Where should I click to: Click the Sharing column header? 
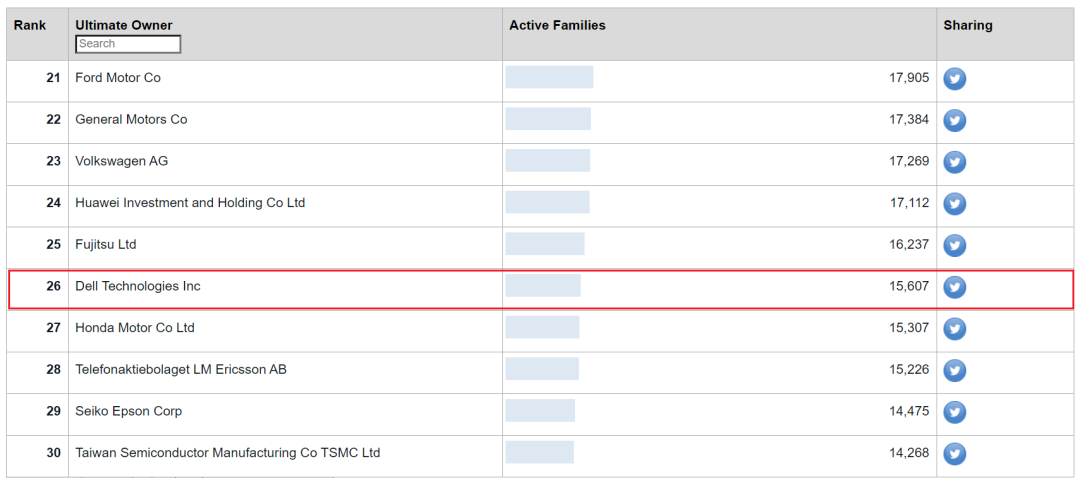click(x=967, y=25)
